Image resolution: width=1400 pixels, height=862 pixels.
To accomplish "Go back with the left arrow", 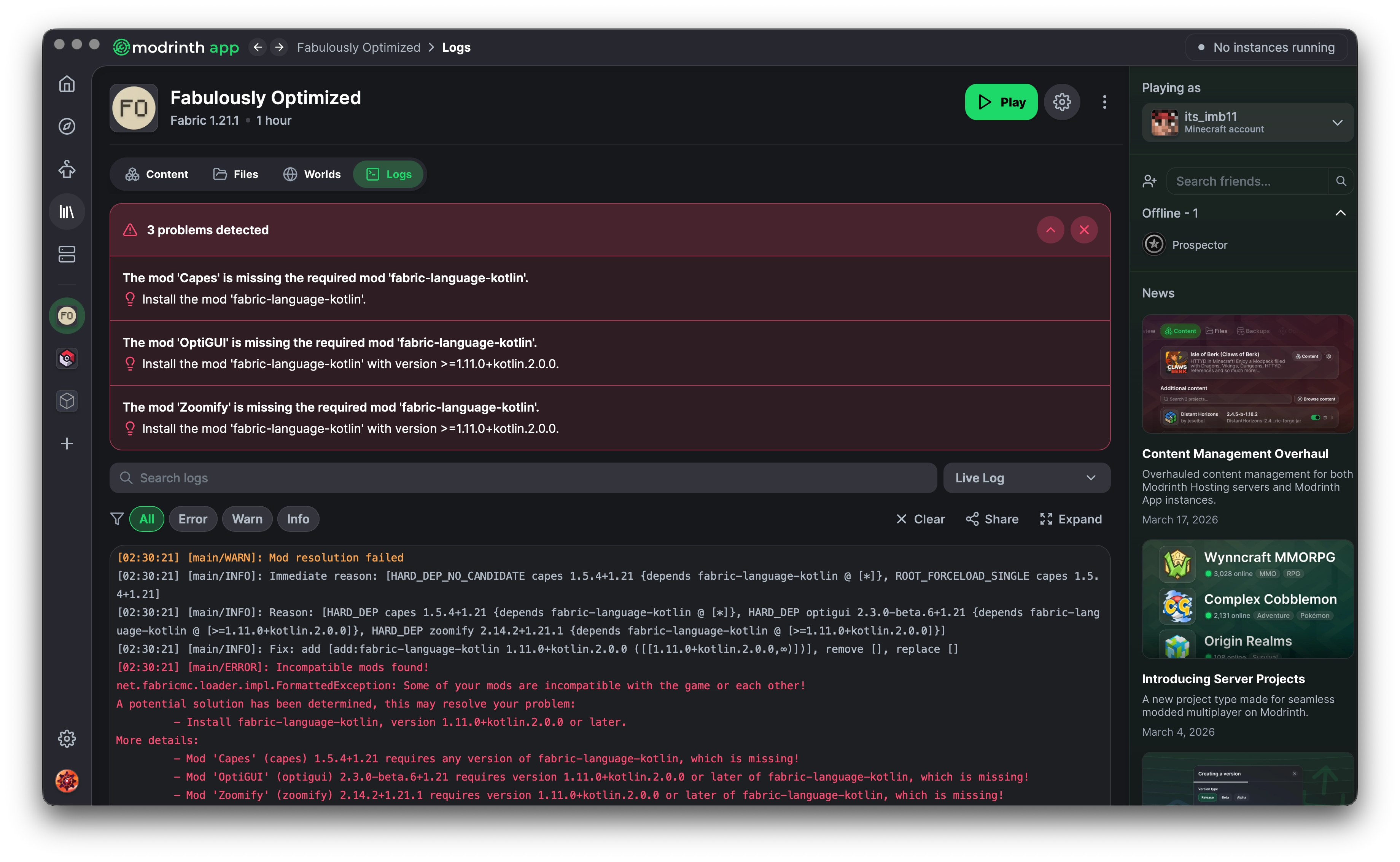I will pyautogui.click(x=258, y=47).
